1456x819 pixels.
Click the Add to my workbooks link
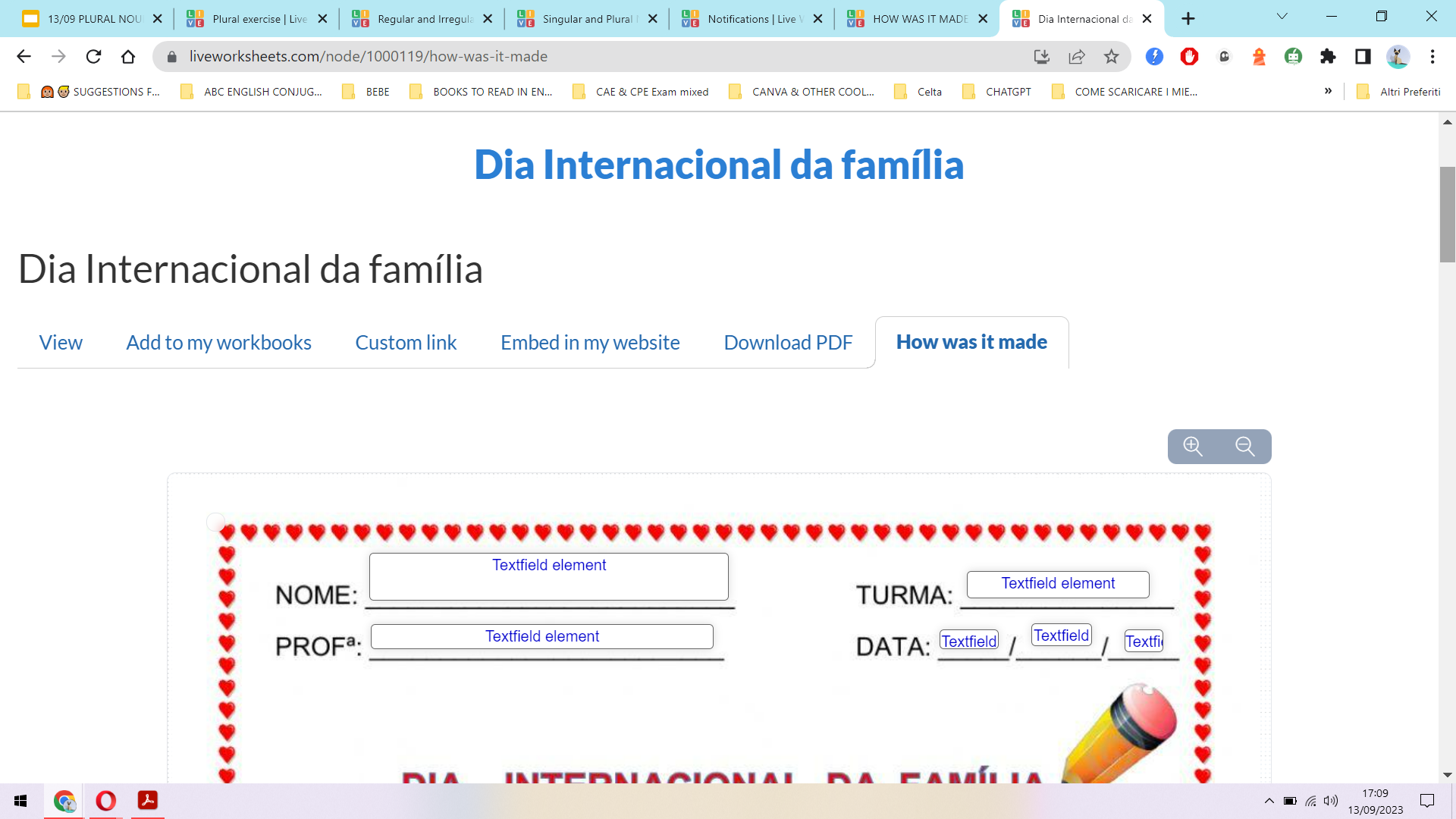click(218, 343)
